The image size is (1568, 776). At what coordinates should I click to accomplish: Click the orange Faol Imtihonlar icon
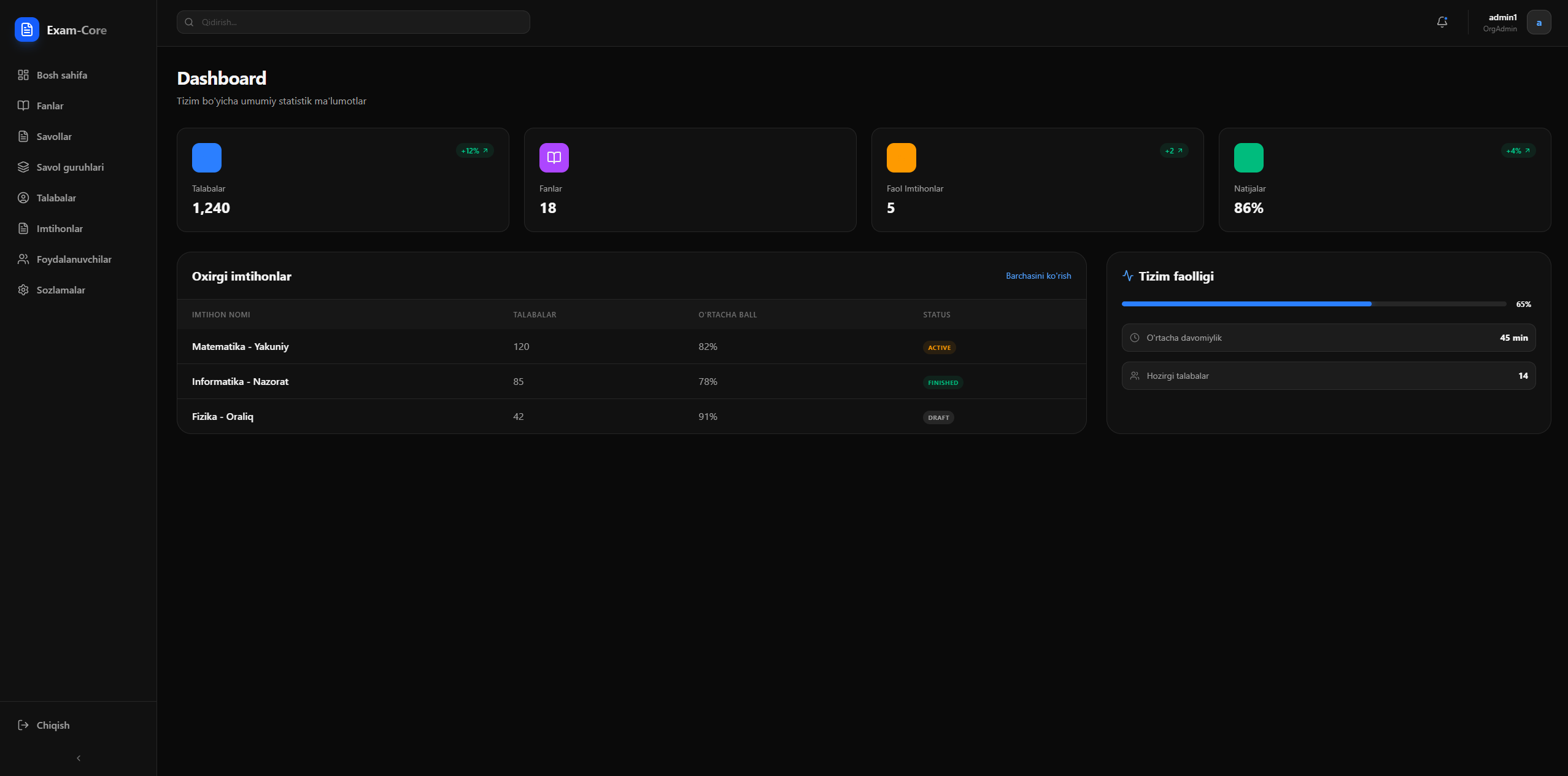coord(900,157)
